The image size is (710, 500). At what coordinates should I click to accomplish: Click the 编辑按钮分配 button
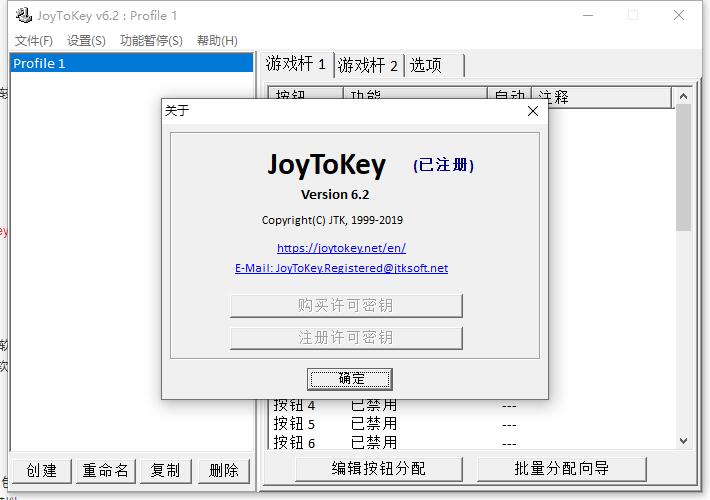pyautogui.click(x=379, y=469)
